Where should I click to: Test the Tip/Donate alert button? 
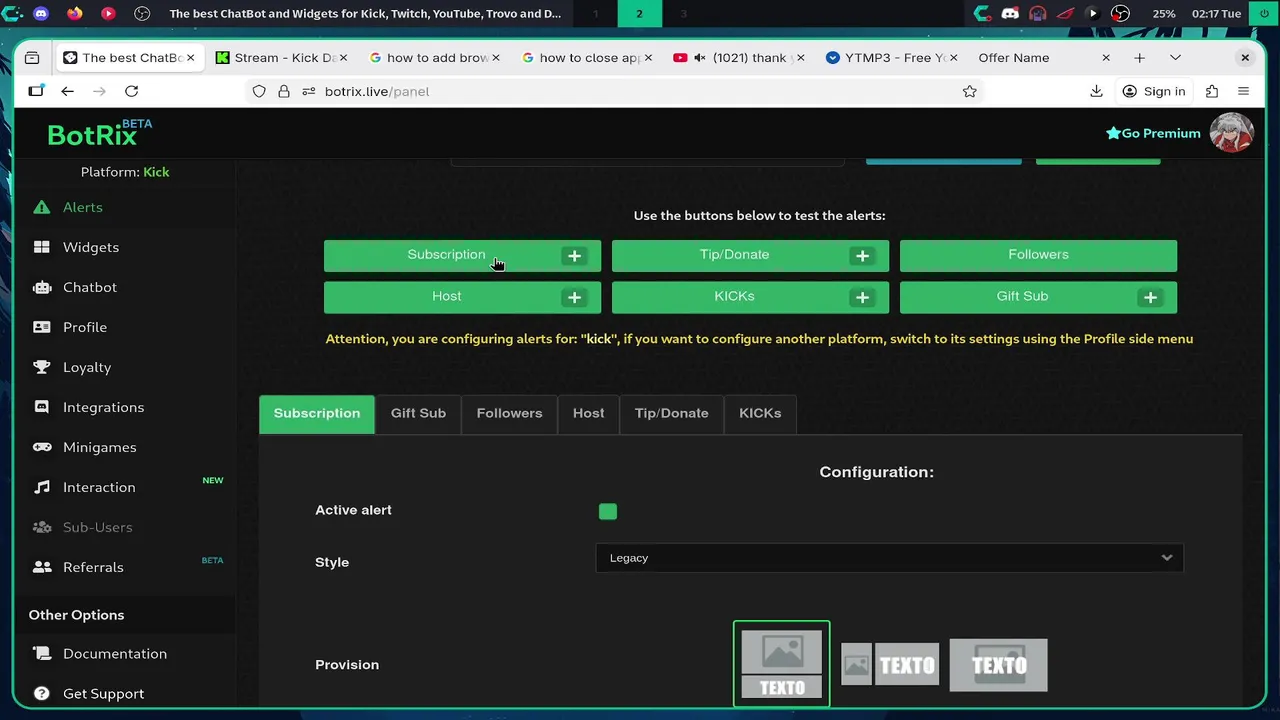(x=750, y=255)
